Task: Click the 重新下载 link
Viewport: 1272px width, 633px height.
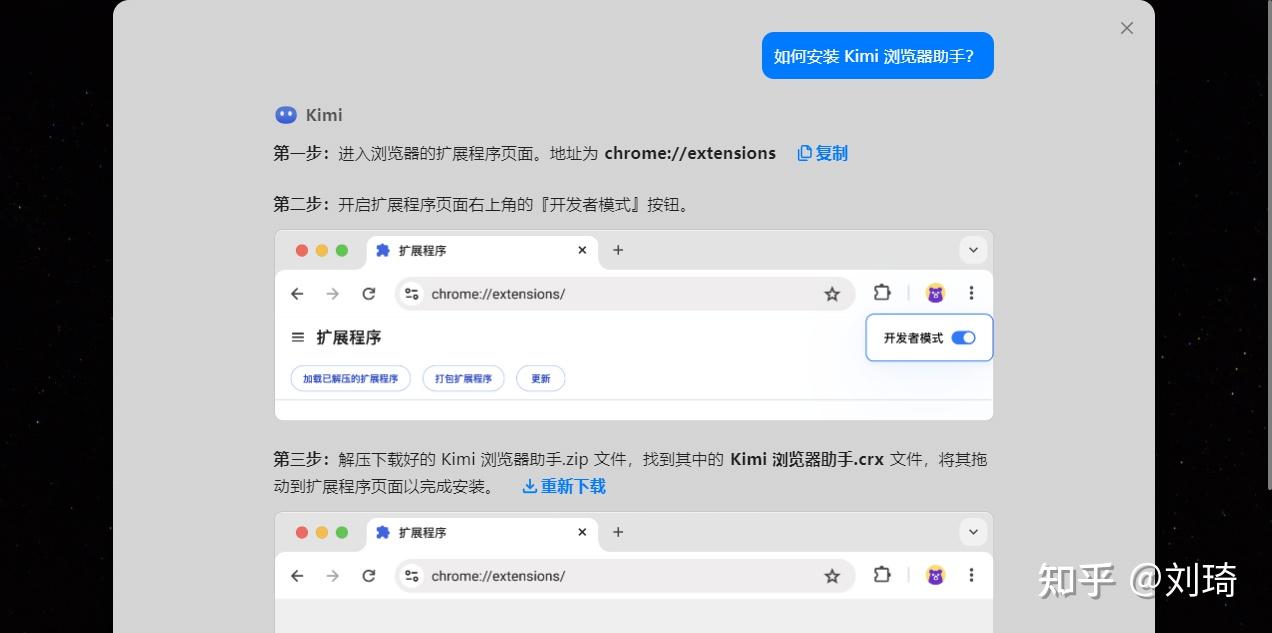Action: pyautogui.click(x=564, y=486)
